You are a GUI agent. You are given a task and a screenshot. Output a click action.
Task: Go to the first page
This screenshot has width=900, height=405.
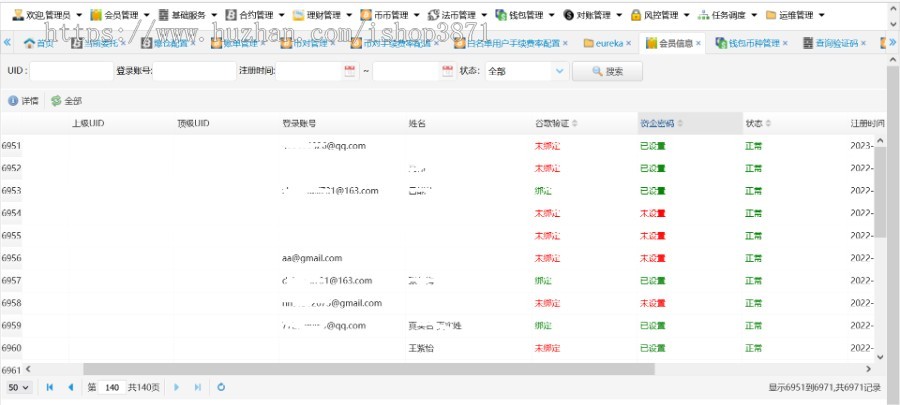pyautogui.click(x=49, y=387)
